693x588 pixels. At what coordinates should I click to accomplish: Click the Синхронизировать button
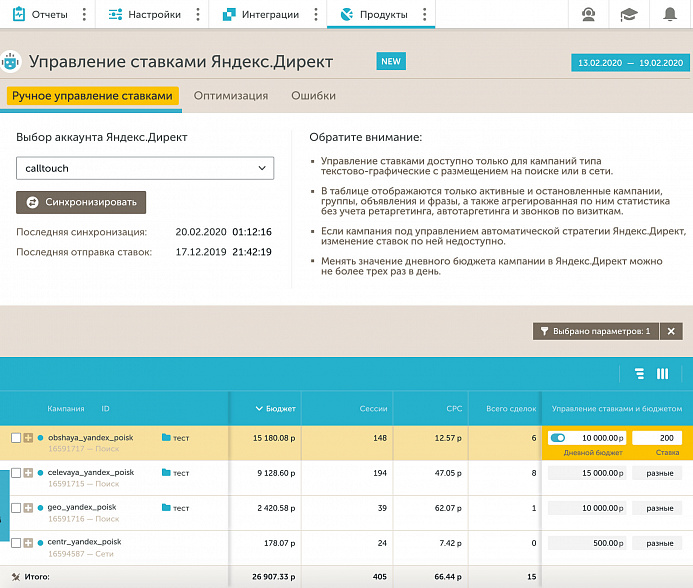81,202
